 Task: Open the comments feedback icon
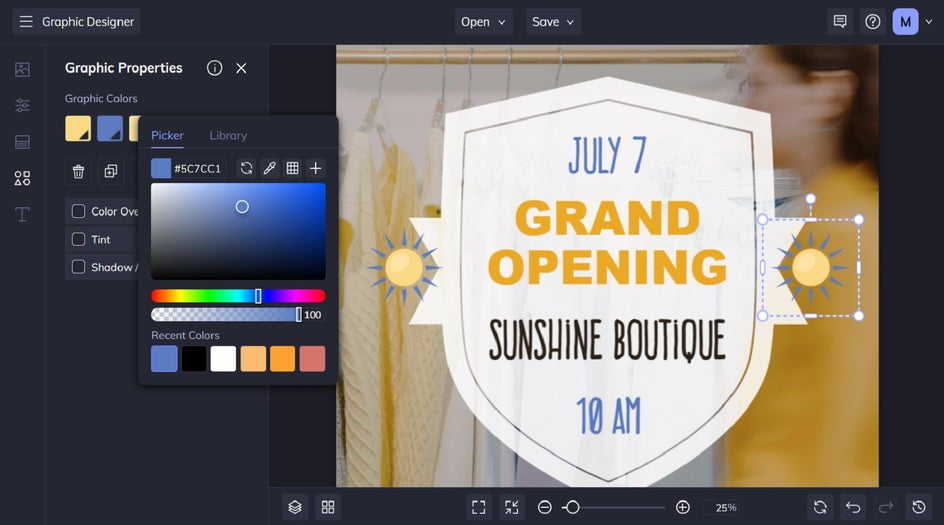coord(840,22)
